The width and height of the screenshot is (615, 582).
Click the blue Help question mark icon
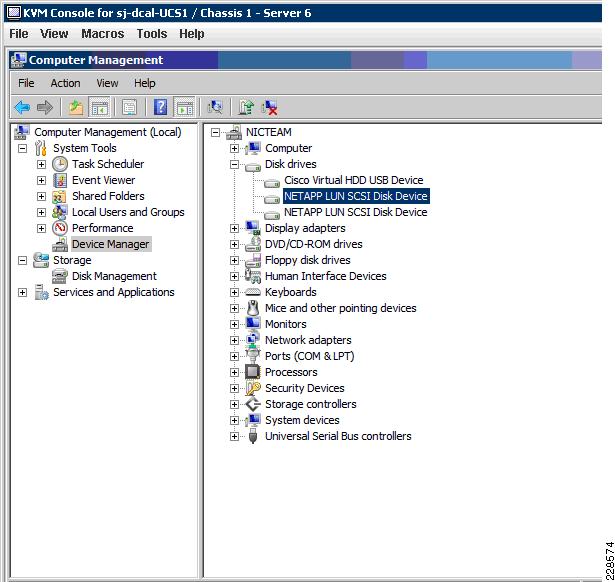click(x=160, y=107)
